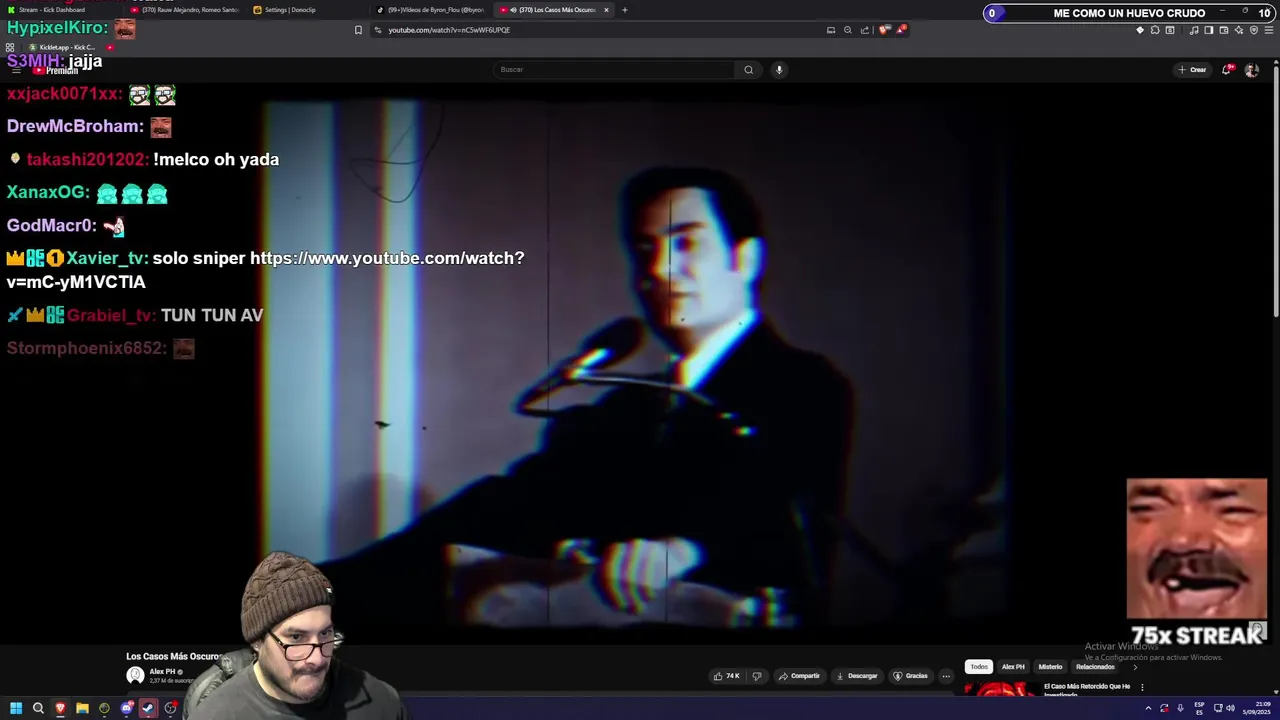Open 'El Caso Más Retorcido' recommended video
Image resolution: width=1280 pixels, height=720 pixels.
point(1087,689)
